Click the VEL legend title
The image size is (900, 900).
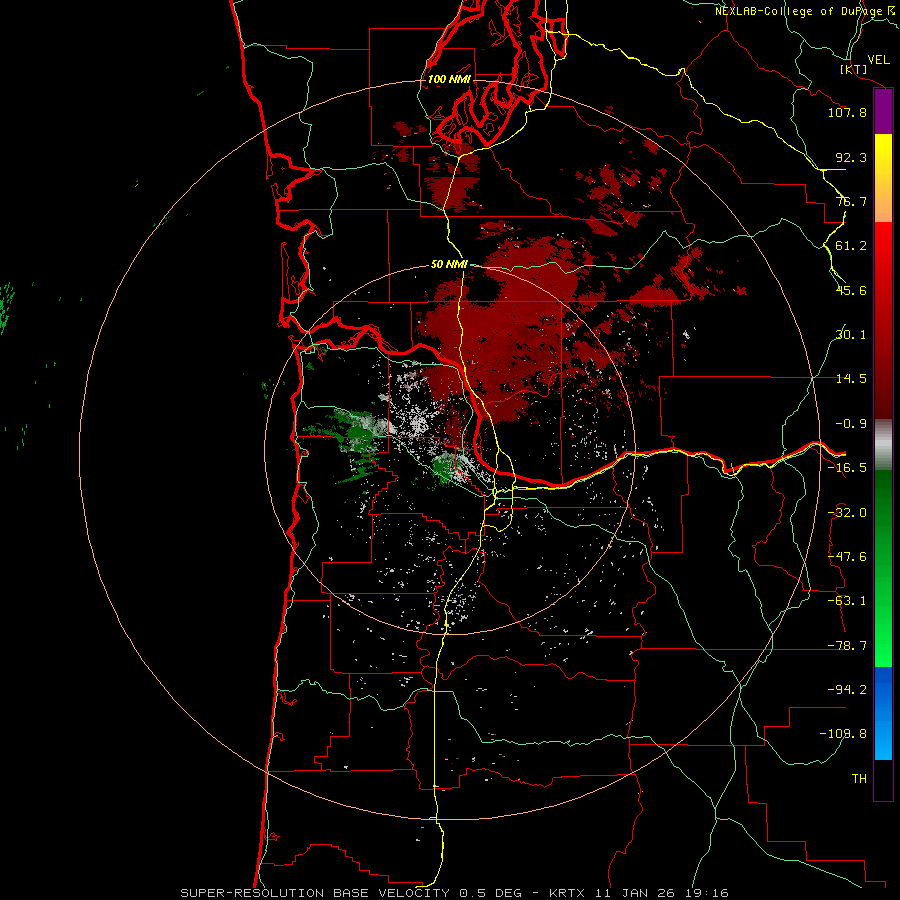pyautogui.click(x=878, y=60)
